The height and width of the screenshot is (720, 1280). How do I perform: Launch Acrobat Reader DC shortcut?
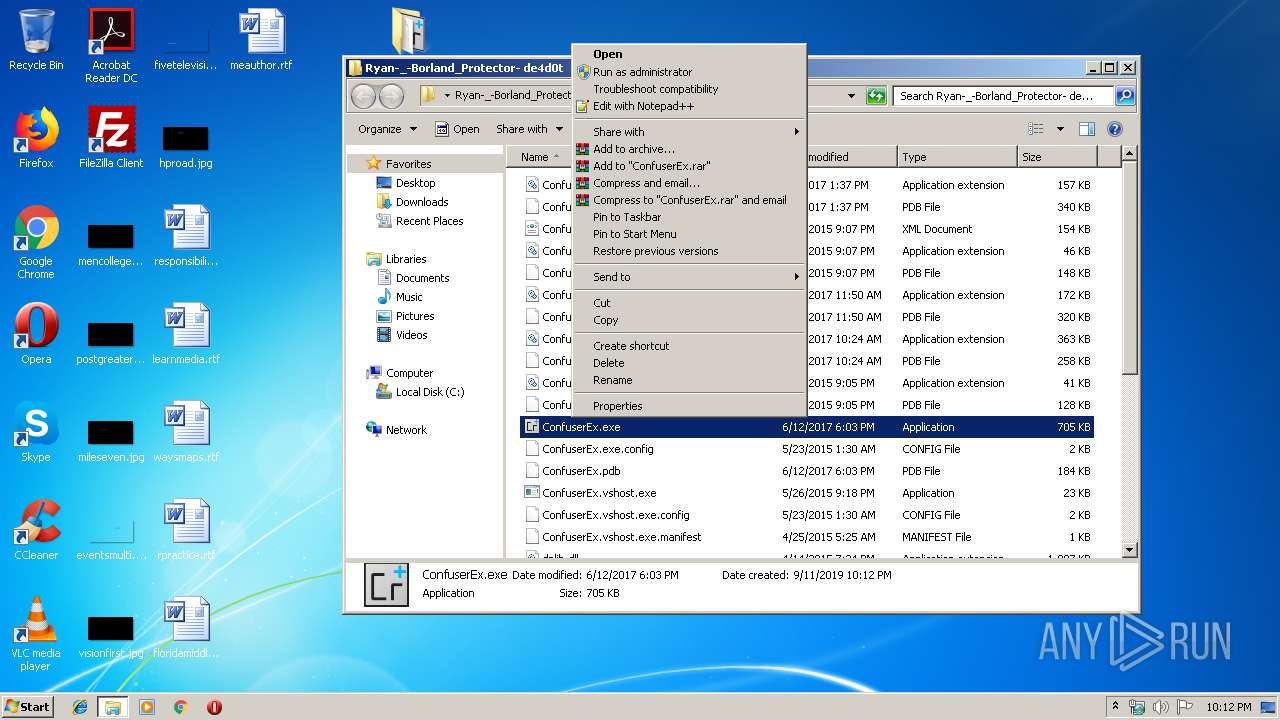(x=111, y=45)
